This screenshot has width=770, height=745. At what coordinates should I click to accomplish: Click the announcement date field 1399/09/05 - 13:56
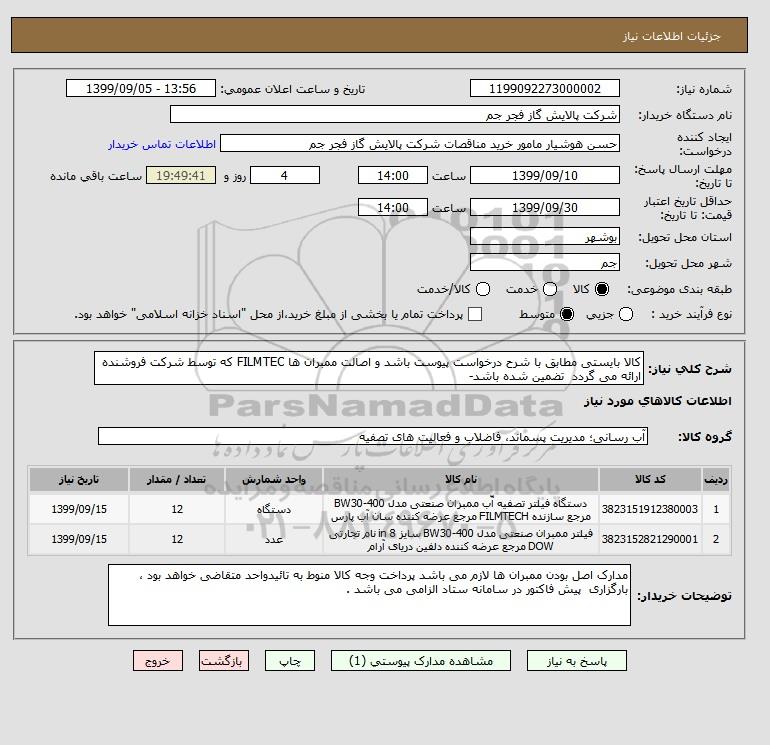click(x=141, y=88)
